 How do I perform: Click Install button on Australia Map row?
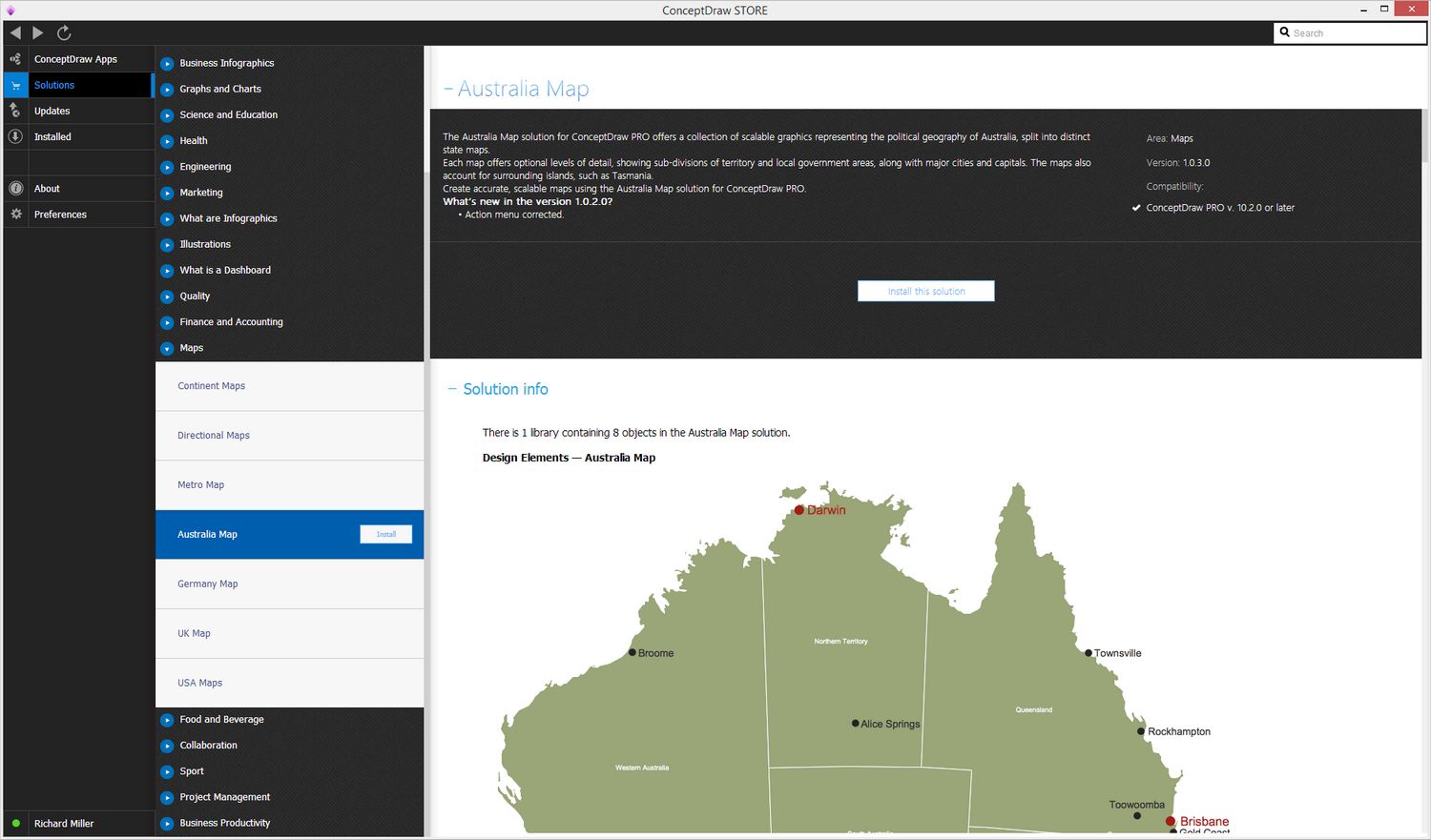click(x=385, y=534)
